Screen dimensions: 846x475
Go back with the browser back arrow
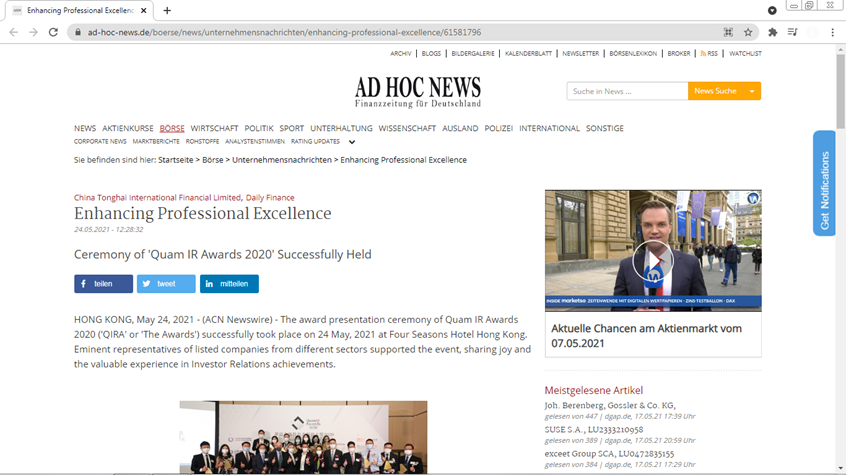[13, 32]
